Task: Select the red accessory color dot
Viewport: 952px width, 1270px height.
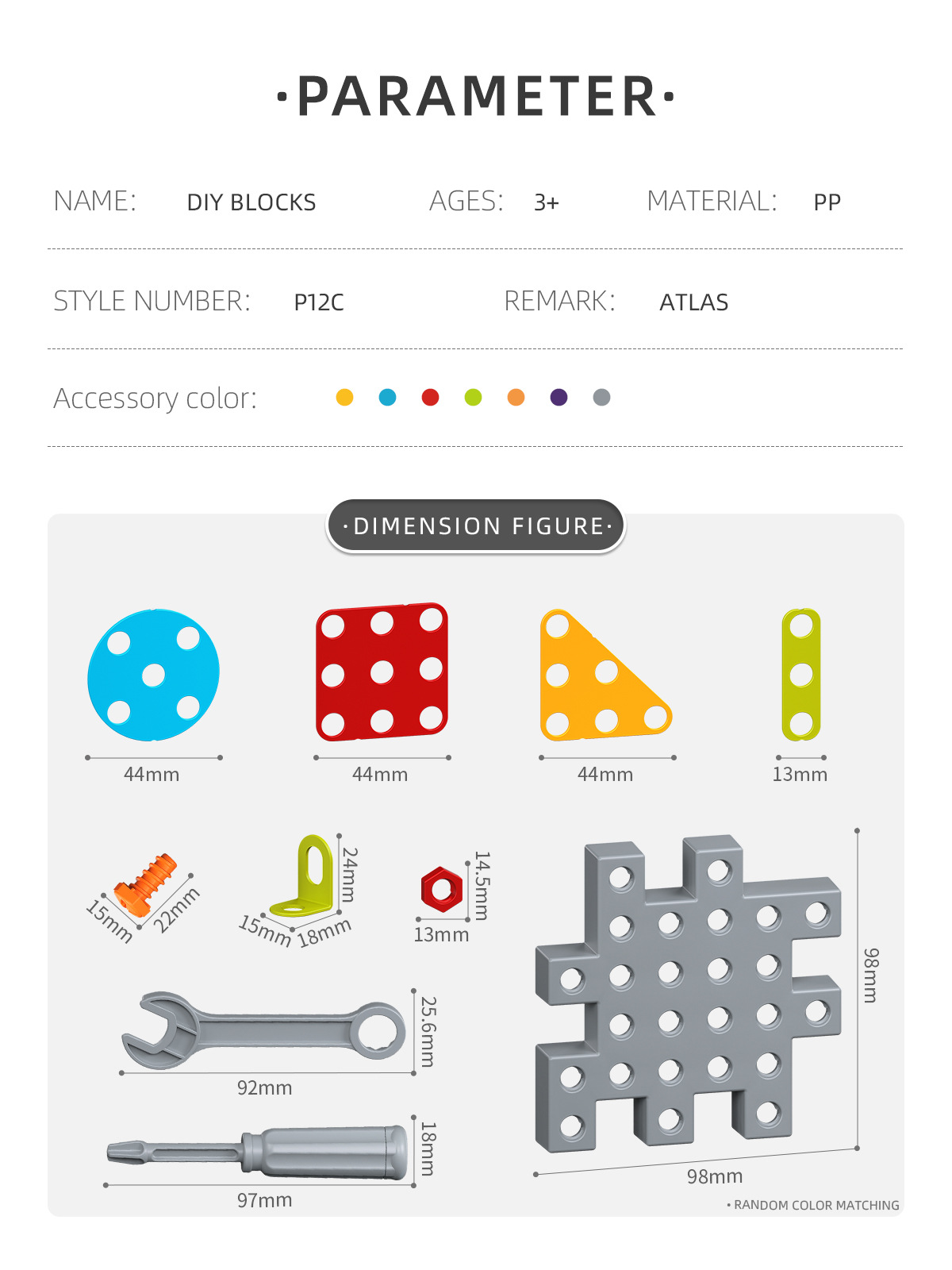Action: click(x=430, y=398)
